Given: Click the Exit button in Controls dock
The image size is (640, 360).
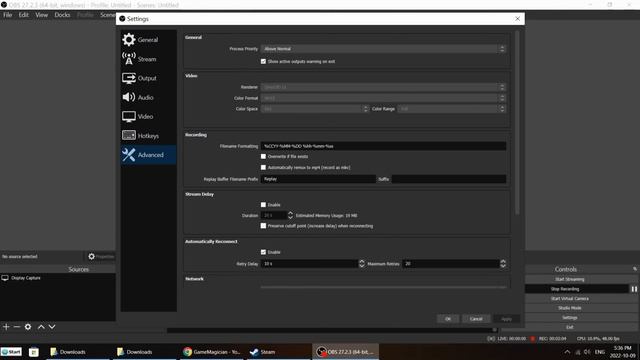Looking at the screenshot, I should click(x=570, y=327).
